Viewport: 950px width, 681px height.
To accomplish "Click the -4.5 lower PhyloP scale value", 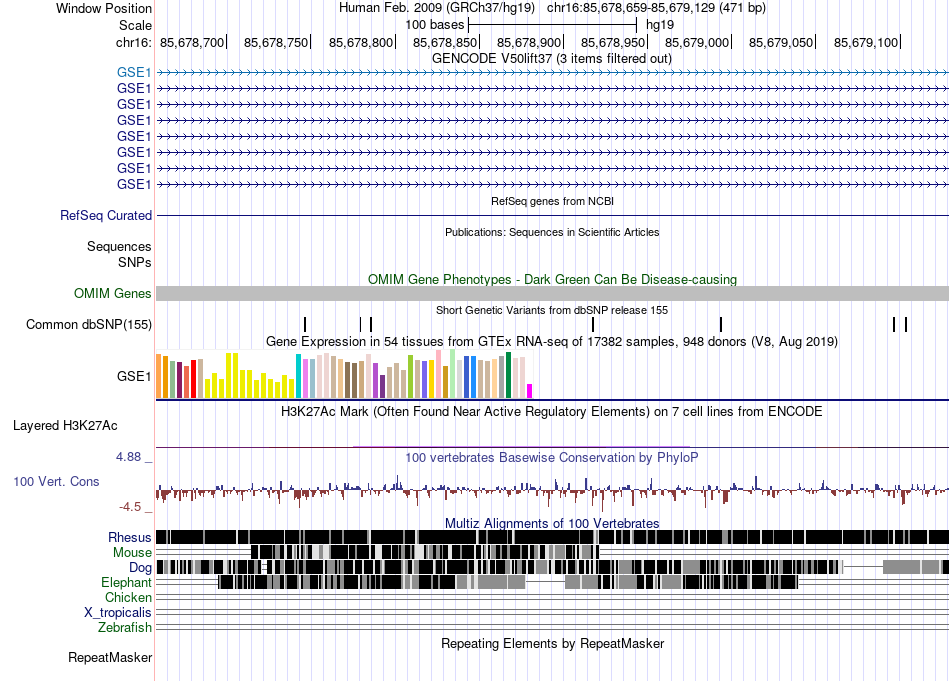I will click(130, 507).
